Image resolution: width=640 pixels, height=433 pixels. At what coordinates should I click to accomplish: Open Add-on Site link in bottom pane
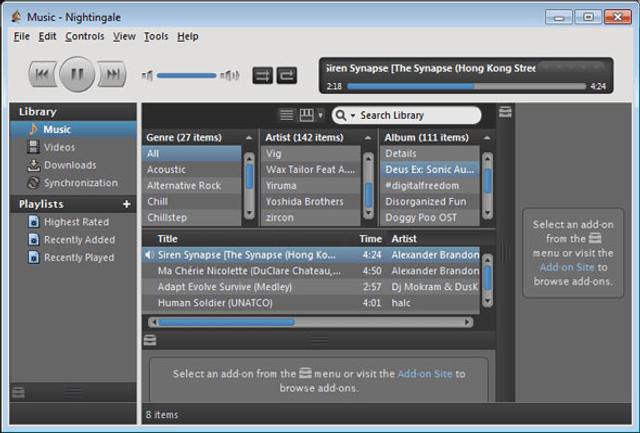(x=425, y=374)
